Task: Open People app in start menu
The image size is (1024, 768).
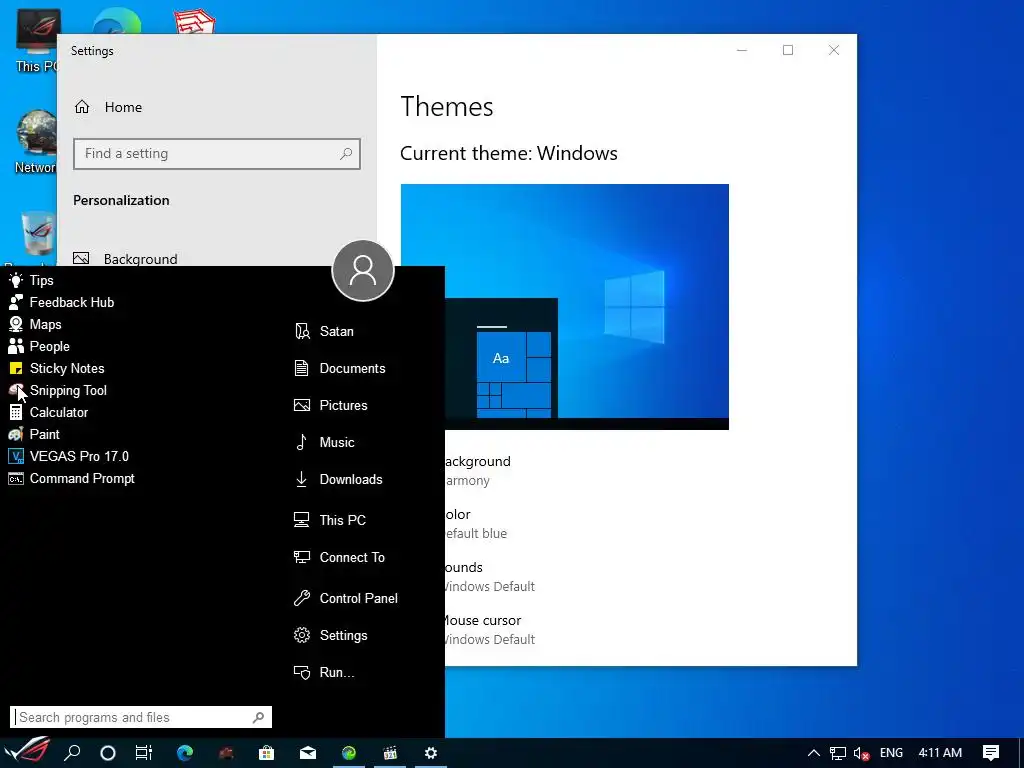Action: click(39, 347)
